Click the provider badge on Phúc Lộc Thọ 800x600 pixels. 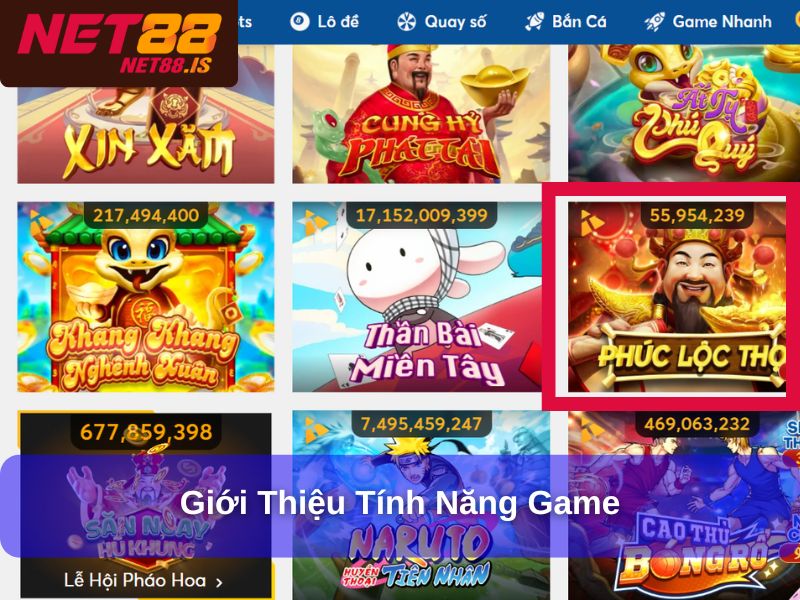(x=592, y=222)
